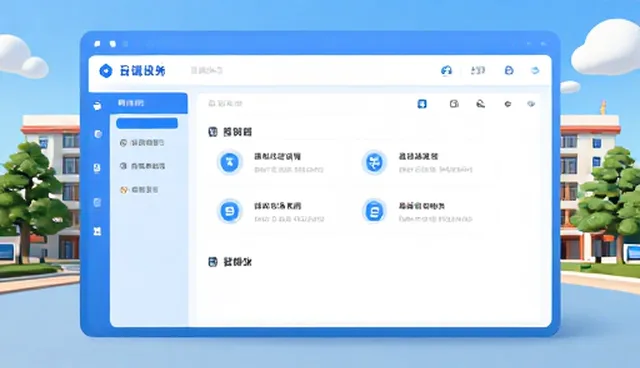Open the top-left card's round blue icon
The image size is (640, 368).
[230, 162]
